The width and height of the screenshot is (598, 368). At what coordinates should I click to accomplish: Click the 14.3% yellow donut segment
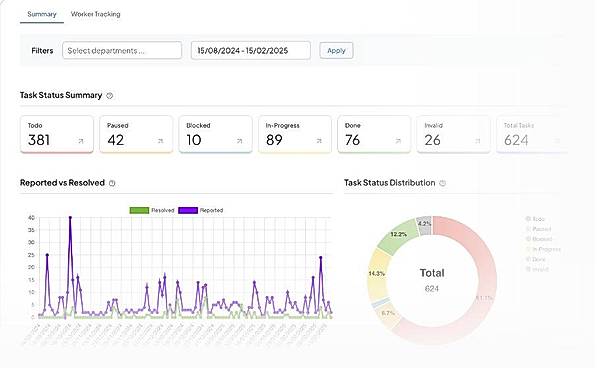[x=378, y=273]
